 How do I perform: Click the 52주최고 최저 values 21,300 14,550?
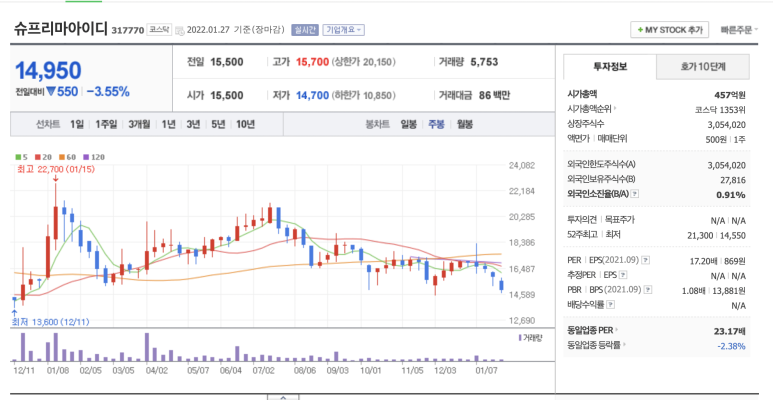click(x=716, y=235)
